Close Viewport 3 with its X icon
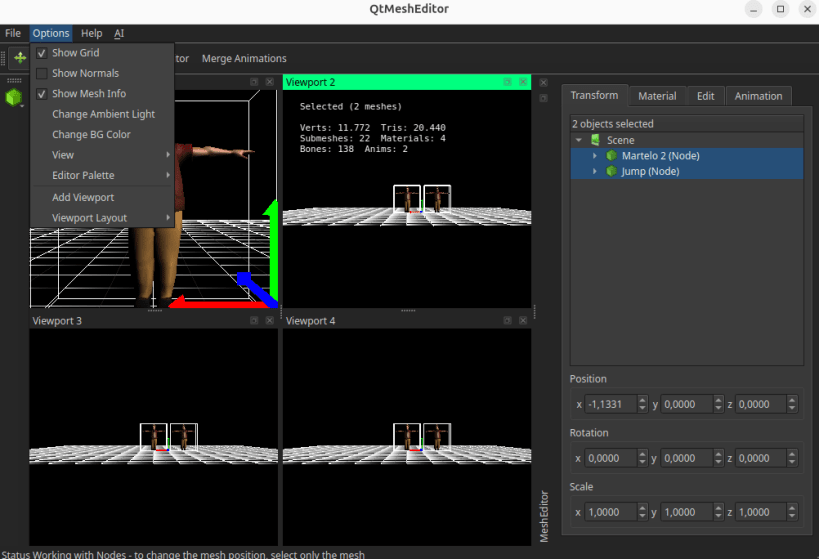The width and height of the screenshot is (819, 559). pyautogui.click(x=269, y=321)
